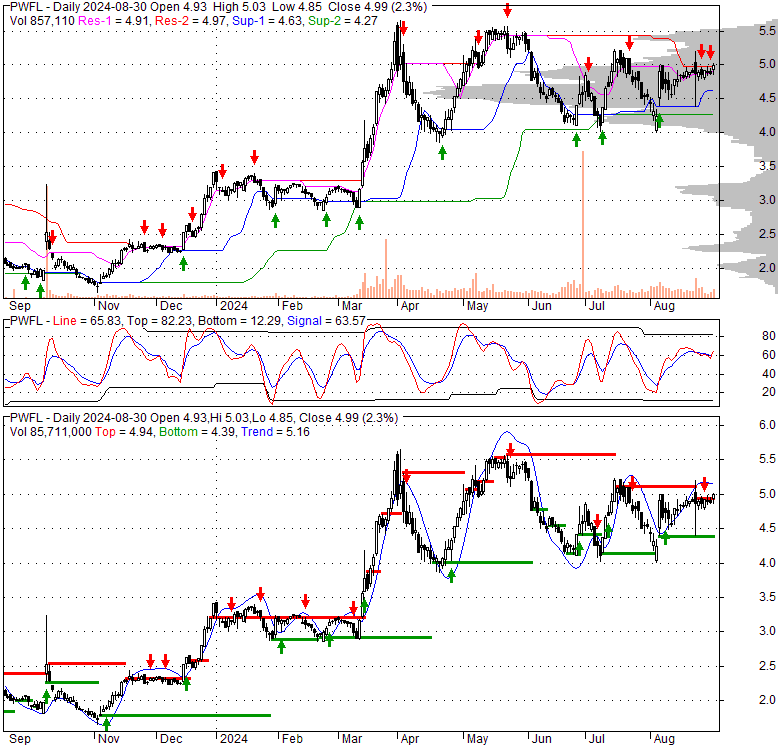Click the 'Res-2 = 4.97' label
The height and width of the screenshot is (745, 780).
[x=191, y=21]
